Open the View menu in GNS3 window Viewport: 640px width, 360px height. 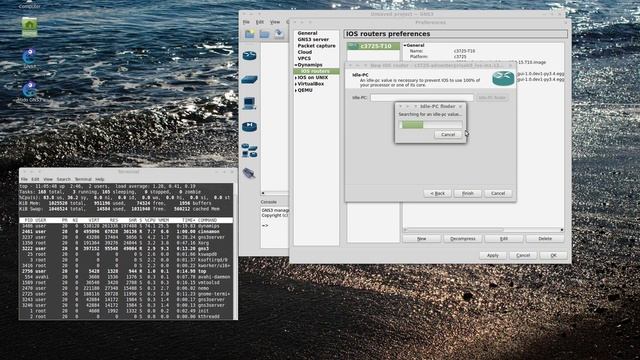[275, 22]
